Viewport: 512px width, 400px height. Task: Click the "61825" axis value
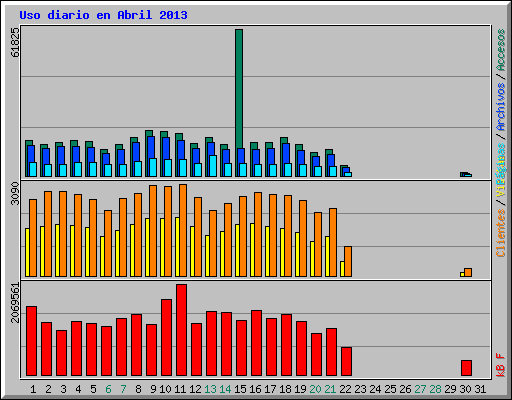[15, 42]
